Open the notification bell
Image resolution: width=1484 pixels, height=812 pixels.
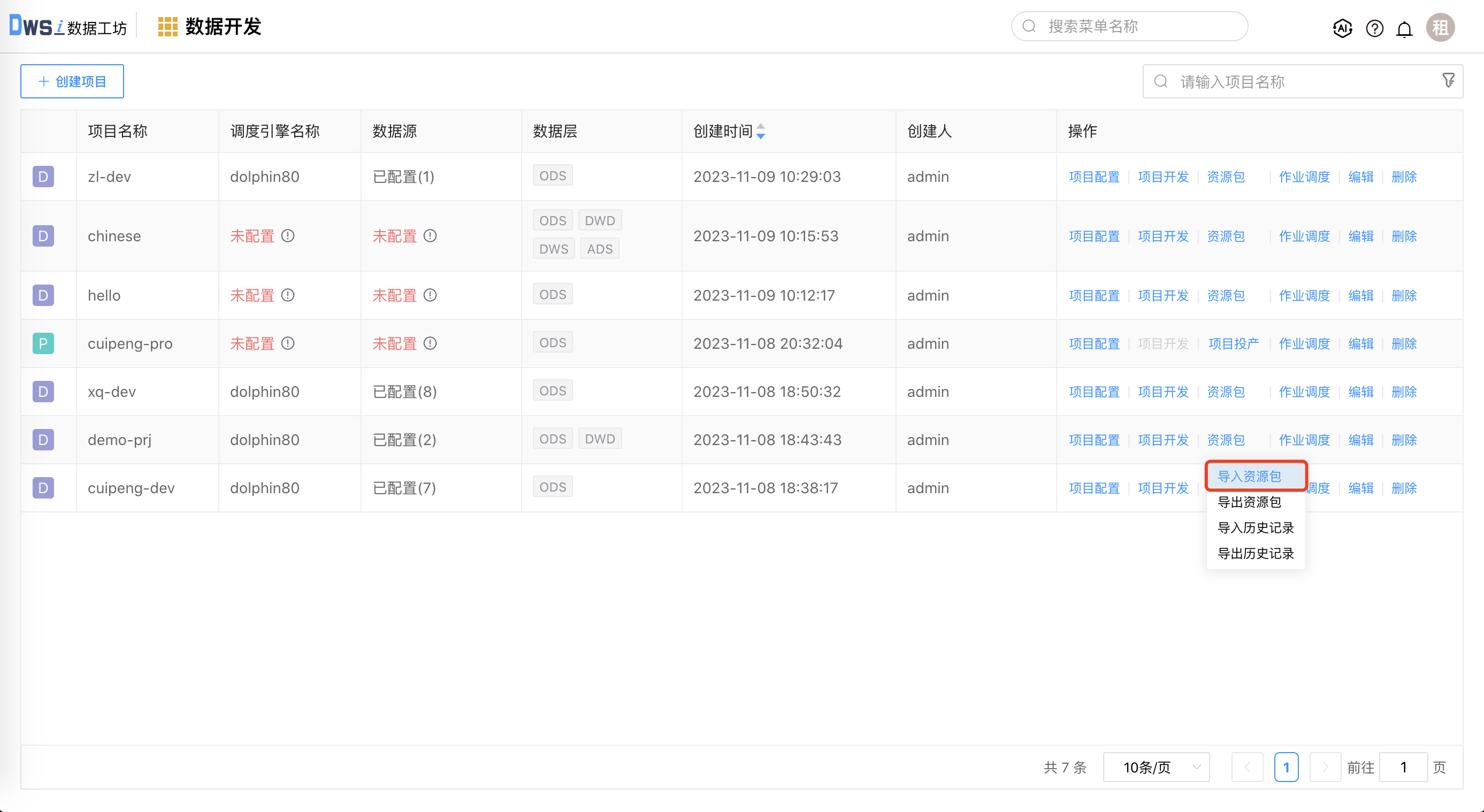pos(1404,29)
